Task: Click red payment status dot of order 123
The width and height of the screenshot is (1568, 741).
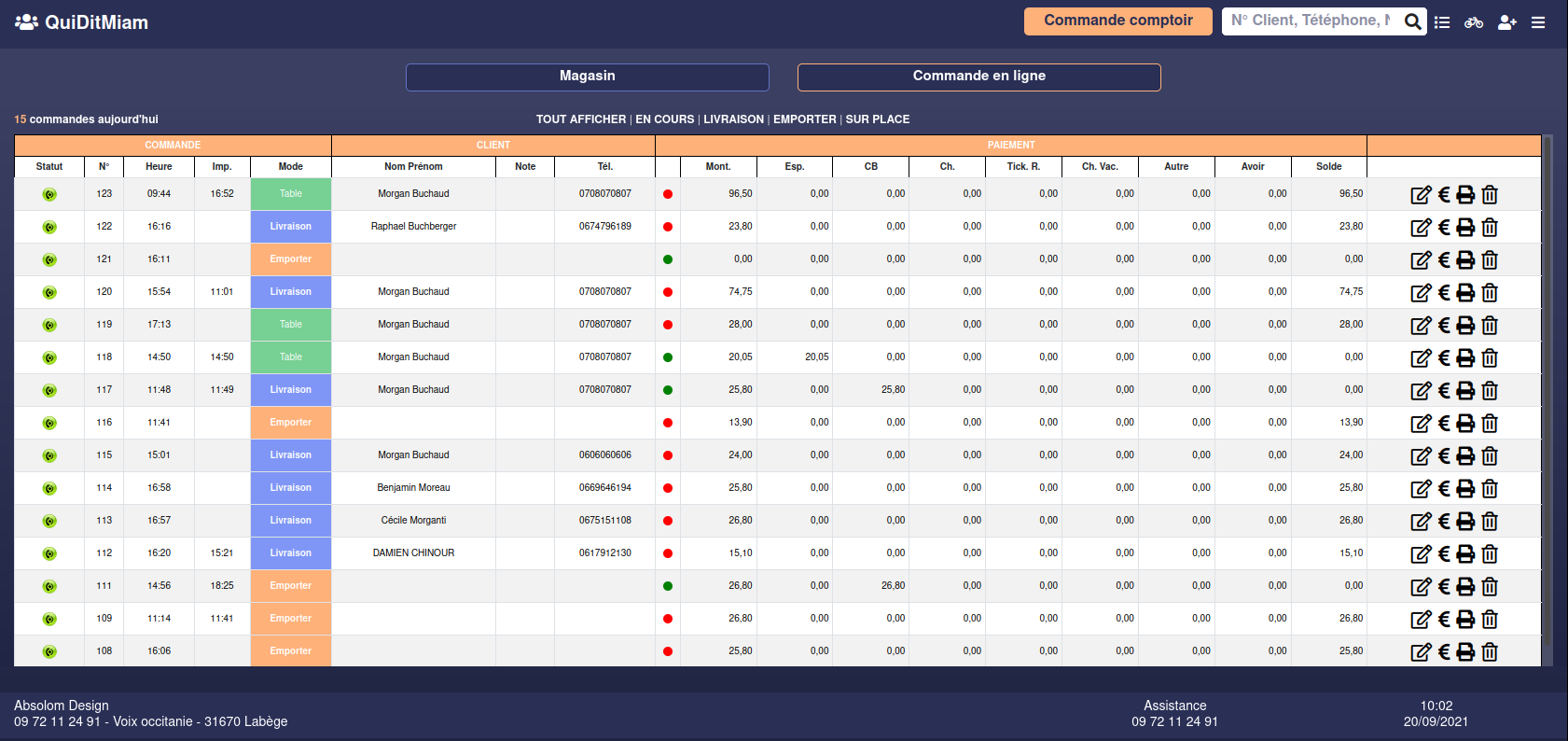Action: (x=668, y=194)
